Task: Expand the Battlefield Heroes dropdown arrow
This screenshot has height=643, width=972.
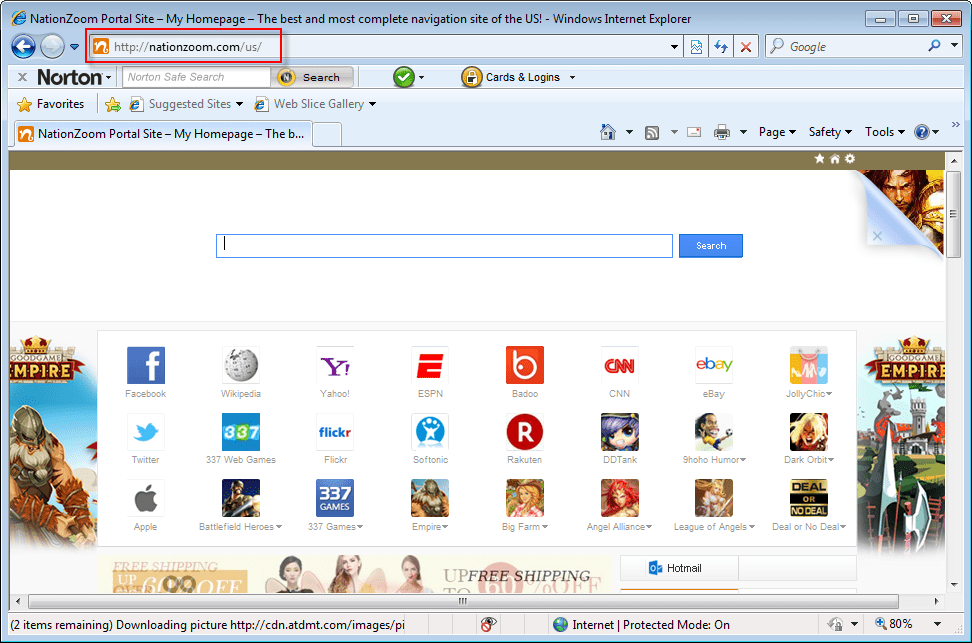Action: click(279, 526)
